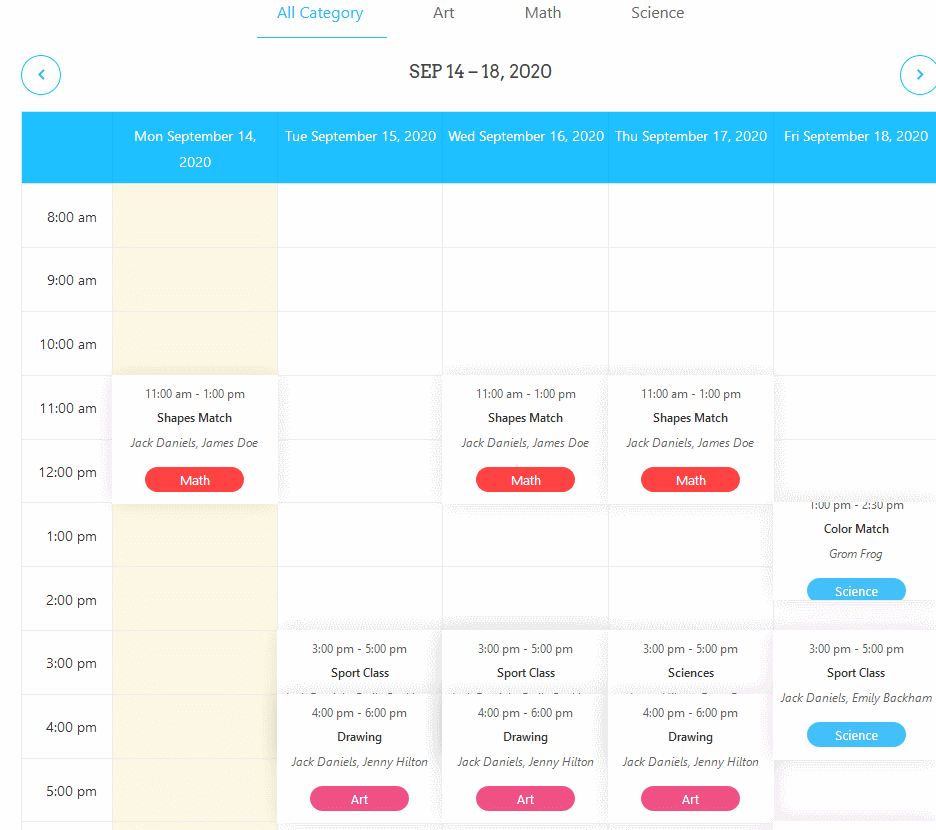Open the Art category tab
The image size is (936, 830).
(x=444, y=13)
